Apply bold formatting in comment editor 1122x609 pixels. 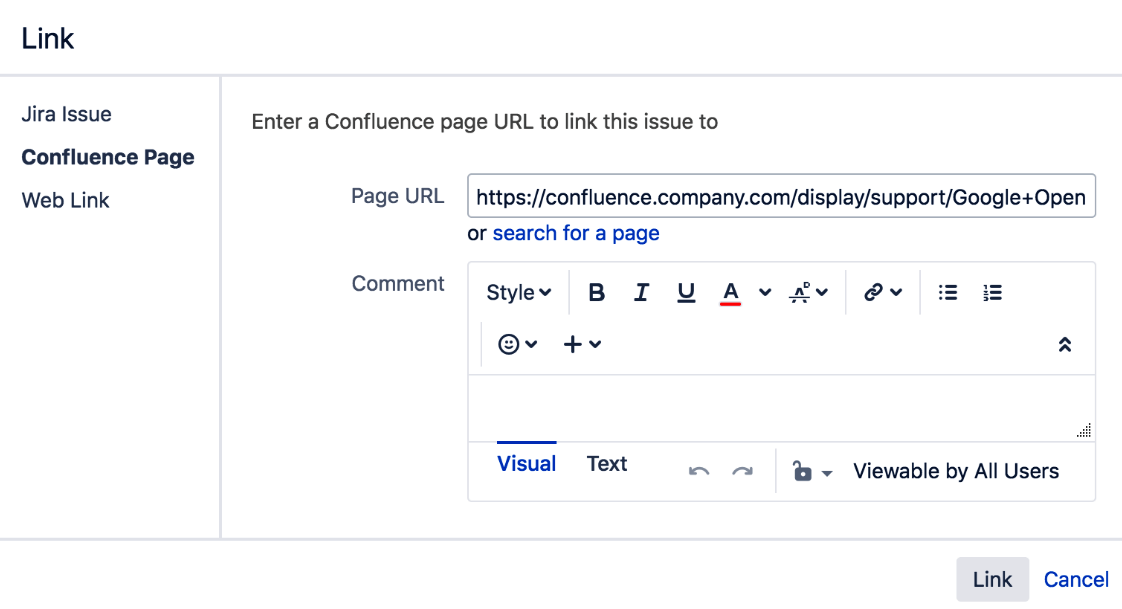coord(596,292)
